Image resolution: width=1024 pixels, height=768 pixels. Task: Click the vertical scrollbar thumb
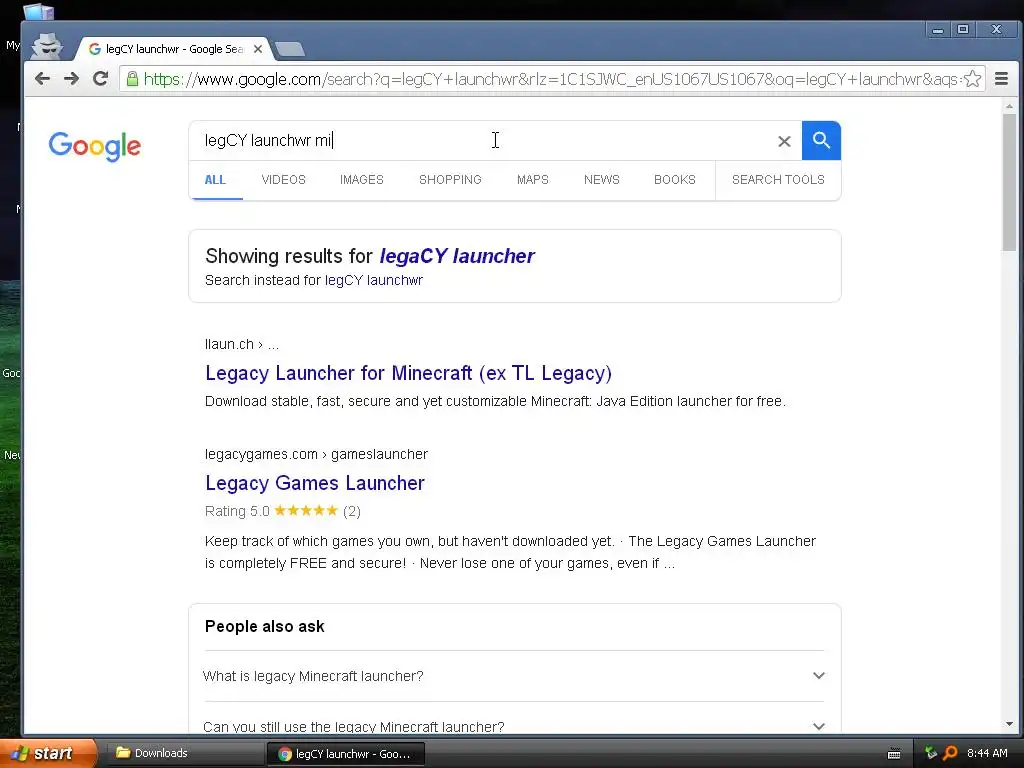tap(1010, 182)
